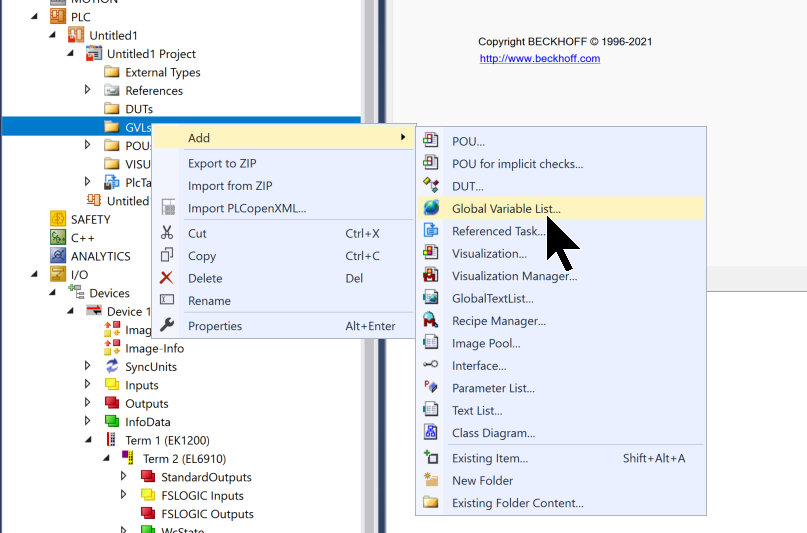Image resolution: width=807 pixels, height=533 pixels.
Task: Click the ANALYTICS node icon
Action: [x=58, y=256]
